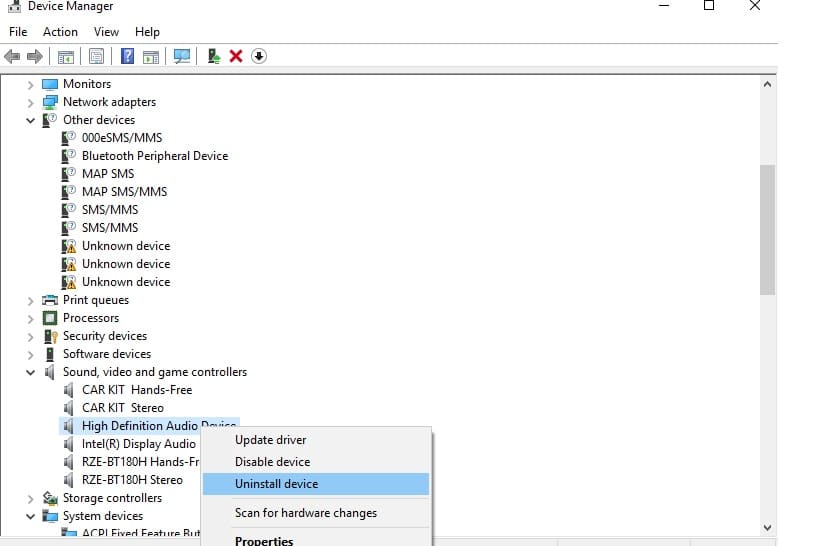819x546 pixels.
Task: Click the red X uninstall toolbar icon
Action: point(236,56)
